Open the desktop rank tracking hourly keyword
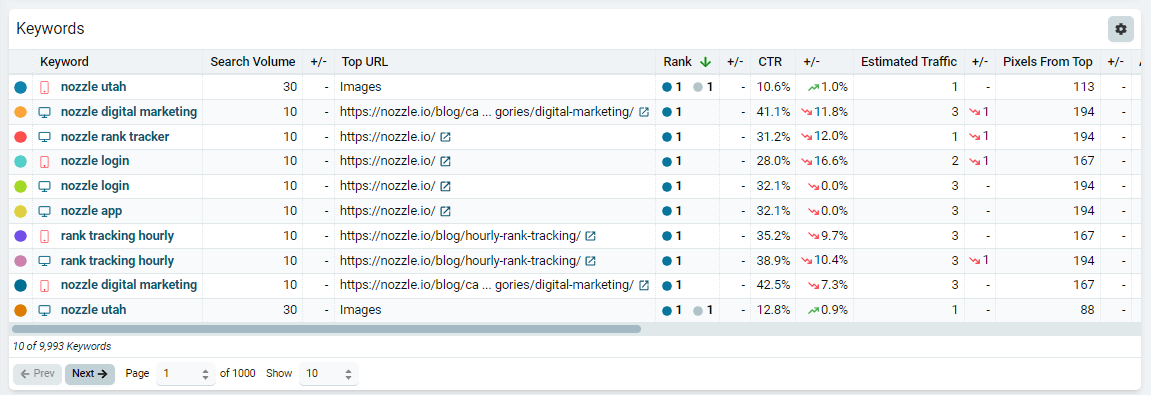The width and height of the screenshot is (1151, 395). coord(117,261)
